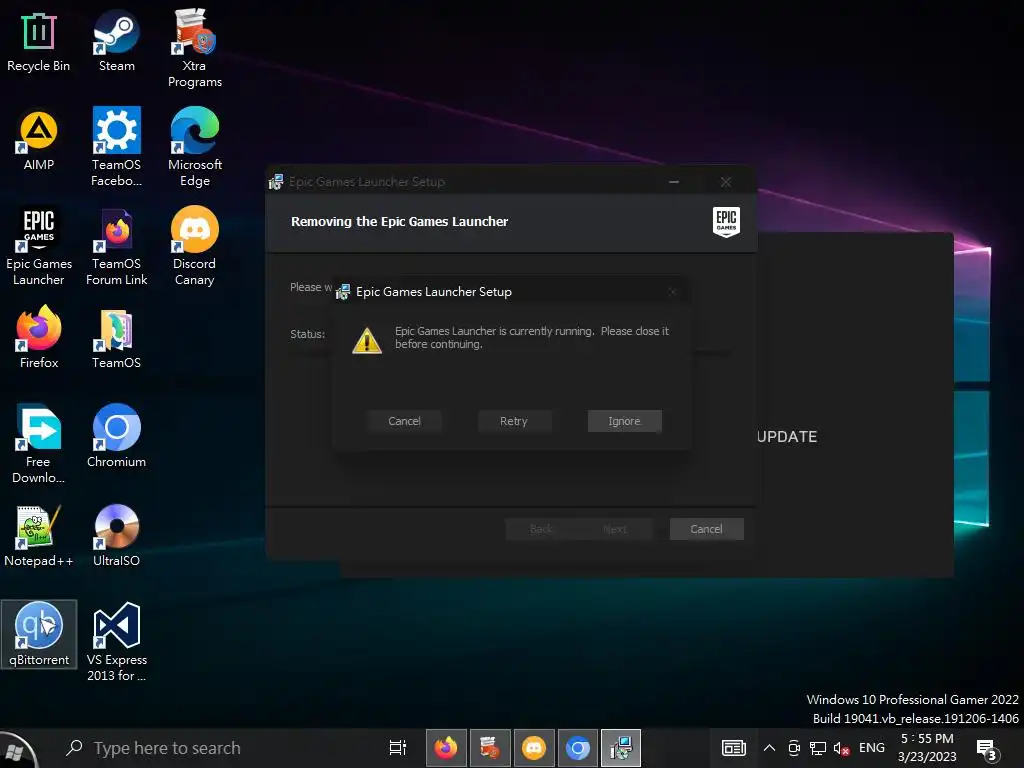Select the Notepad++ desktop icon
Image resolution: width=1024 pixels, height=768 pixels.
click(x=39, y=536)
